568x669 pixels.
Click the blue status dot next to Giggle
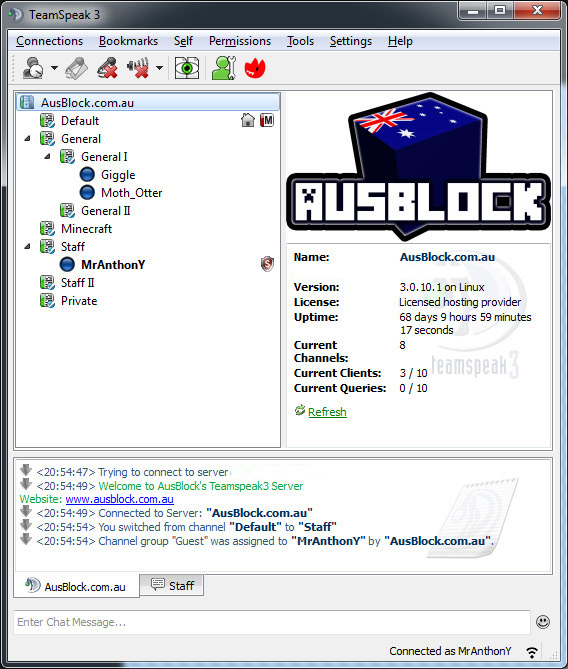click(x=87, y=175)
